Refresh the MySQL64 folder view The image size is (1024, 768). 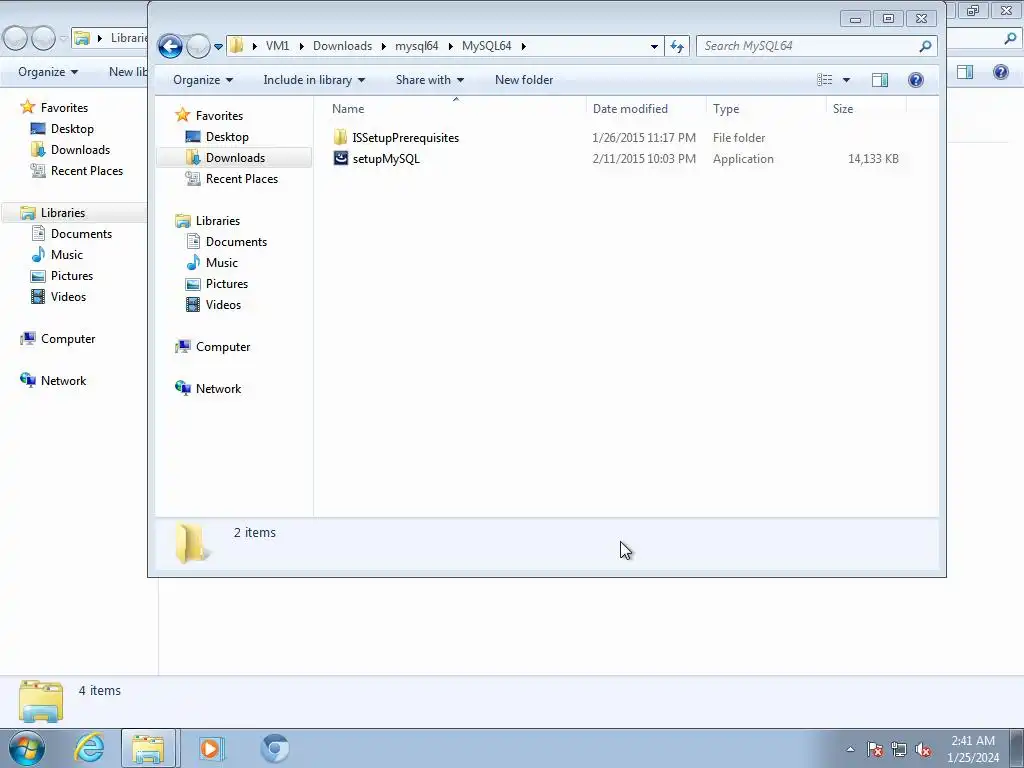(677, 46)
